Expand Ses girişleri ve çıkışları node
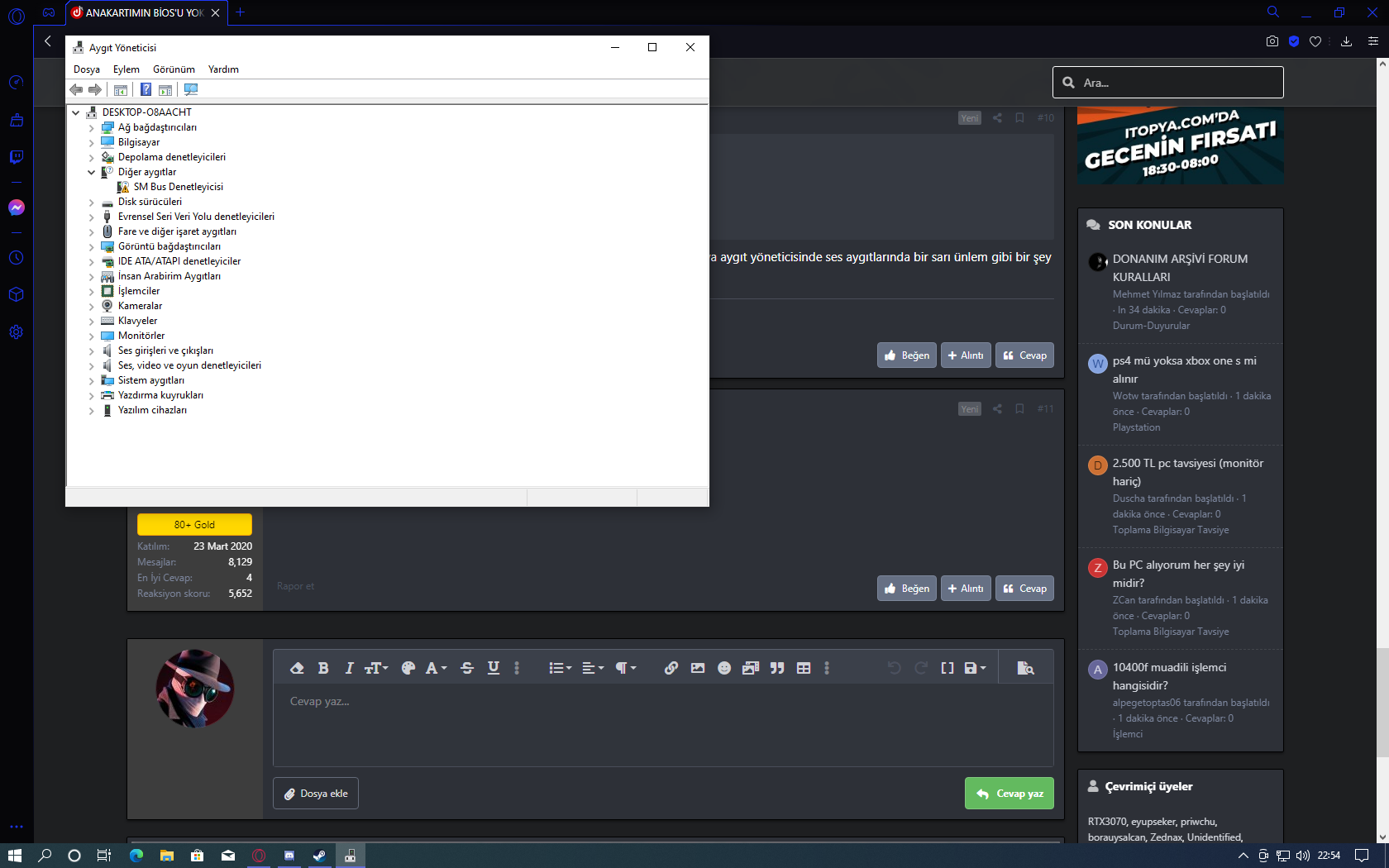This screenshot has width=1389, height=868. pyautogui.click(x=92, y=351)
